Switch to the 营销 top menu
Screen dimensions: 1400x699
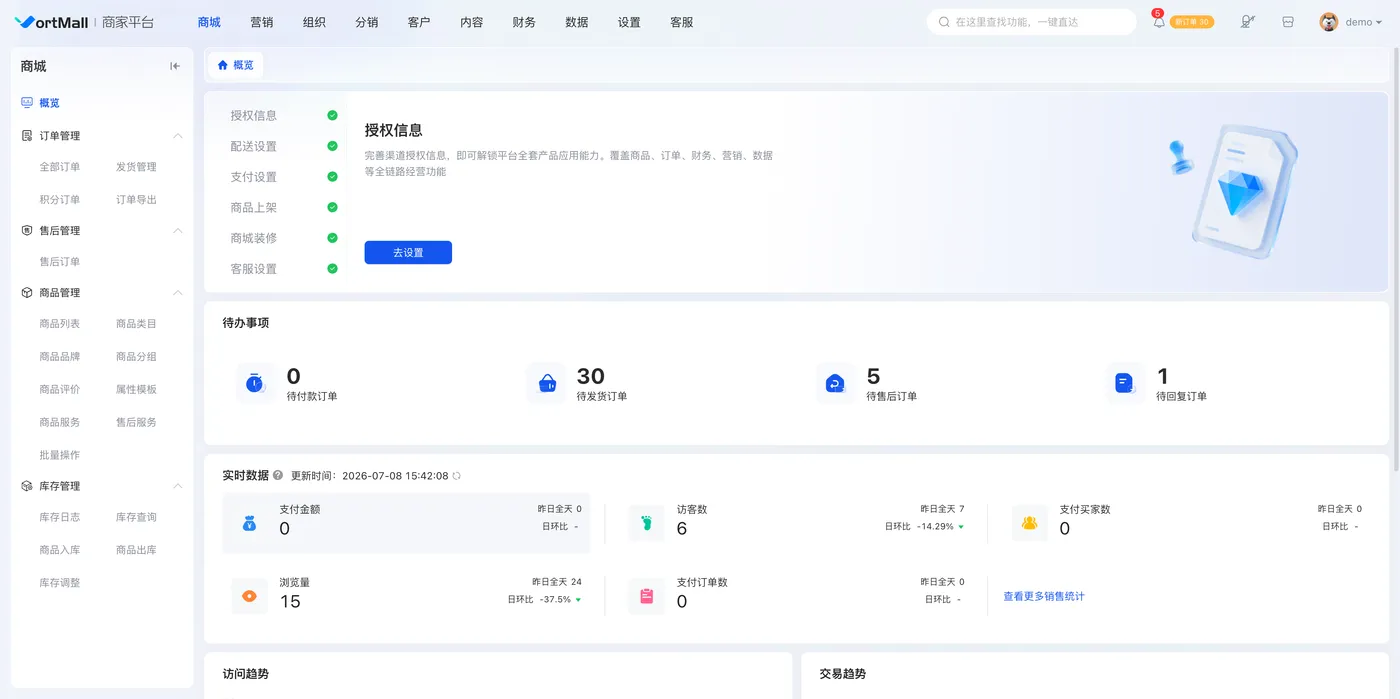click(262, 22)
